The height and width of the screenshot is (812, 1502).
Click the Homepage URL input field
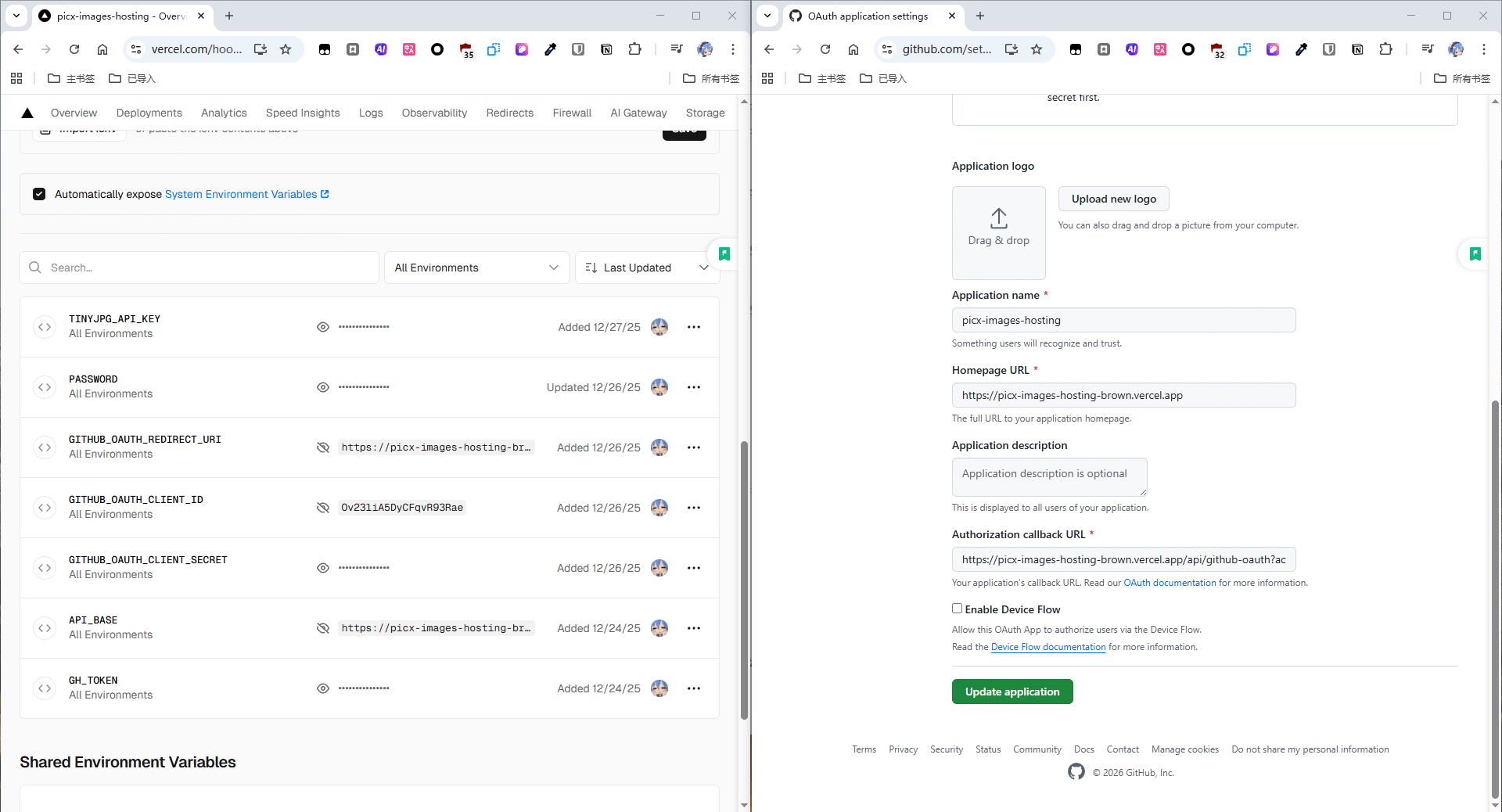(x=1123, y=395)
